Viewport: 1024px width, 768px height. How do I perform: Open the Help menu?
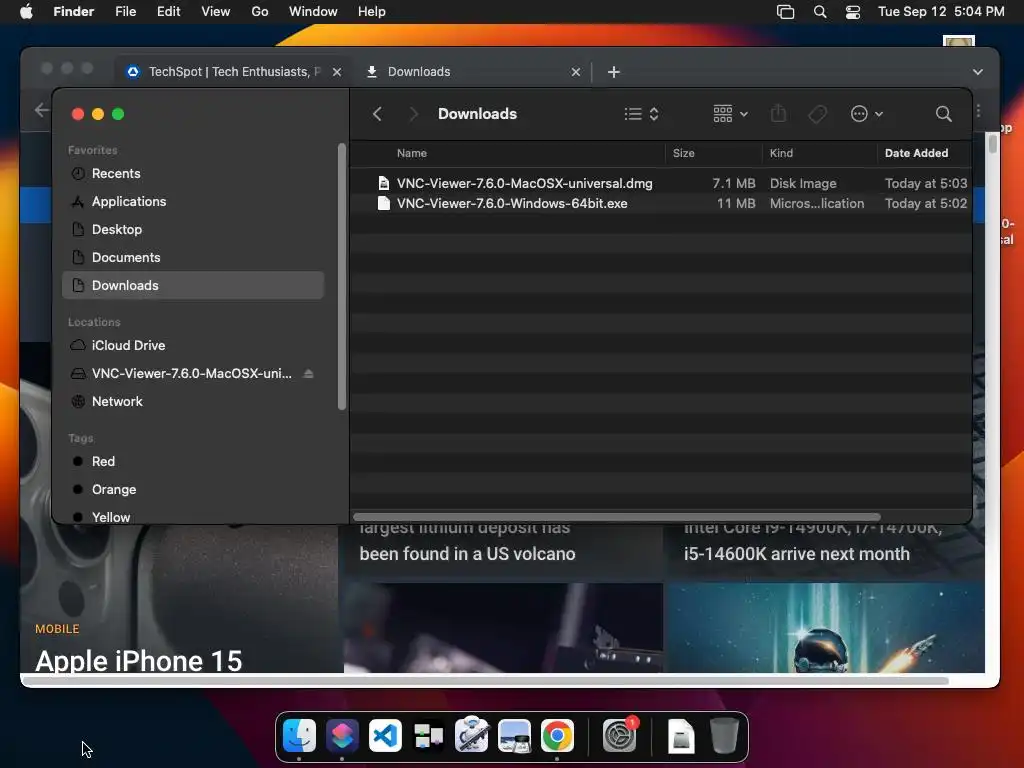tap(372, 12)
